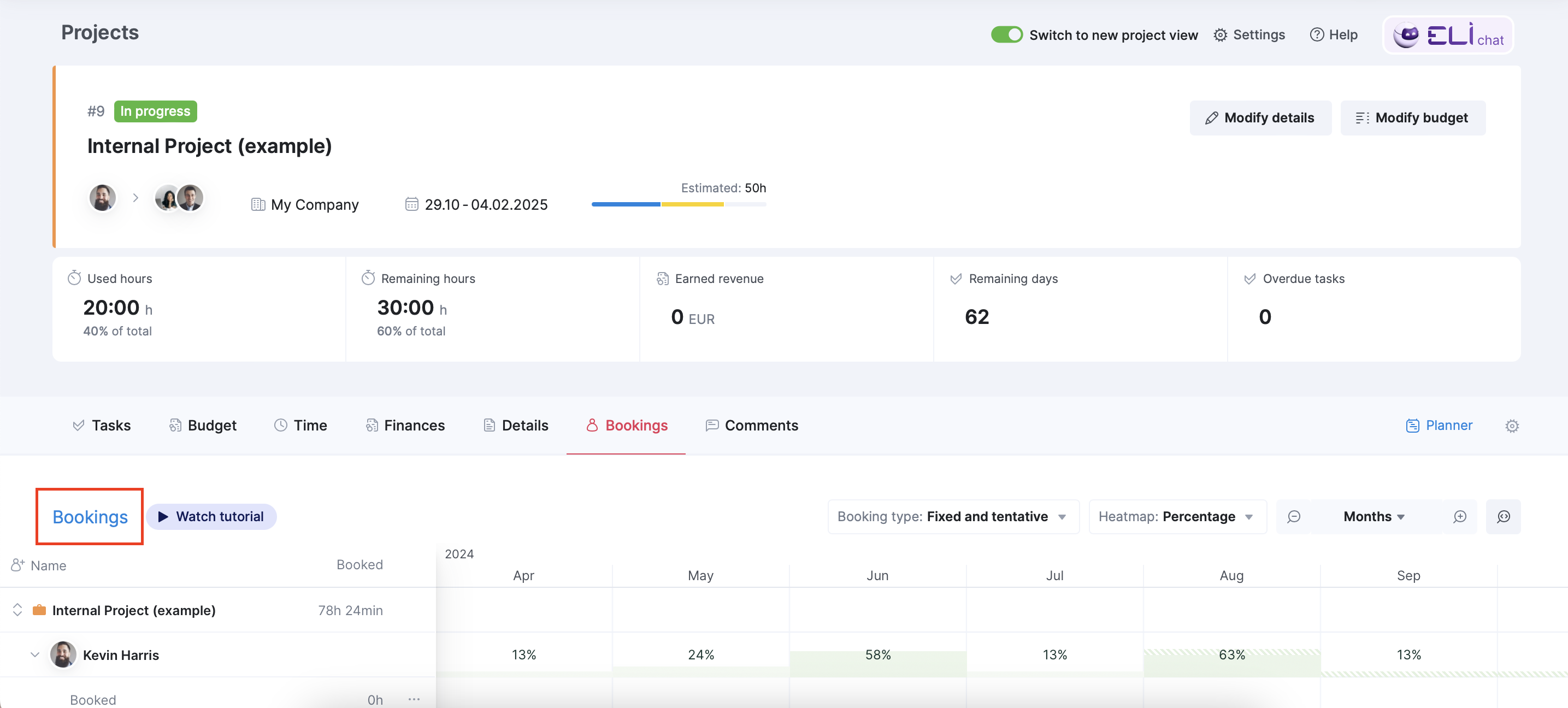Click Kevin Harris avatar in bookings list
Viewport: 1568px width, 708px height.
tap(63, 654)
